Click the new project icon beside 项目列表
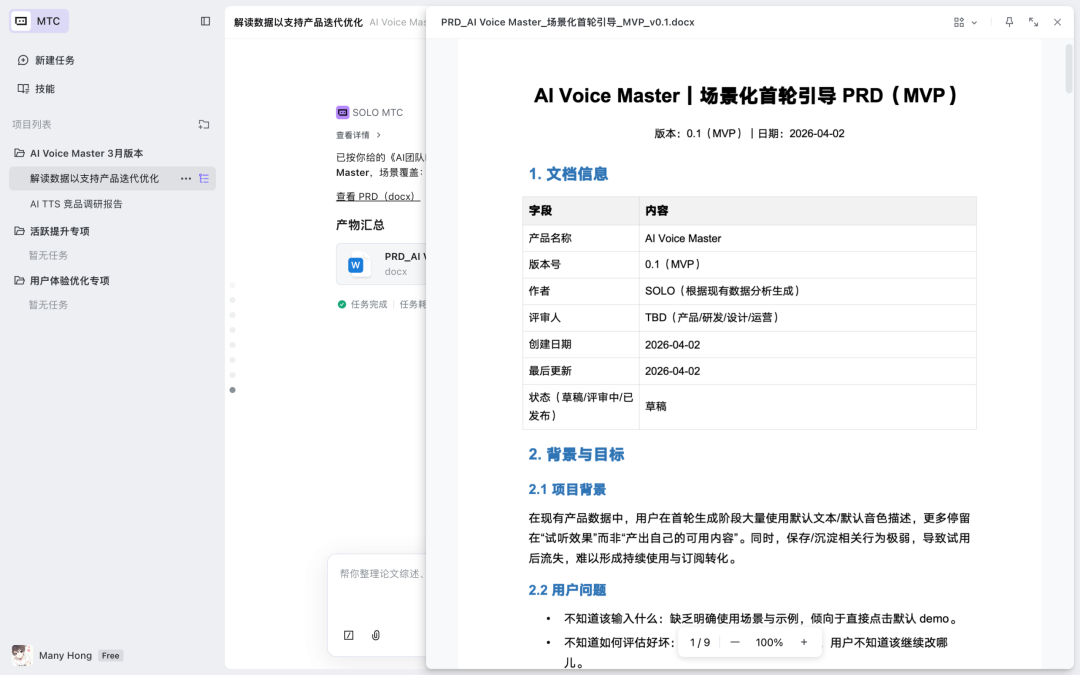 tap(204, 124)
